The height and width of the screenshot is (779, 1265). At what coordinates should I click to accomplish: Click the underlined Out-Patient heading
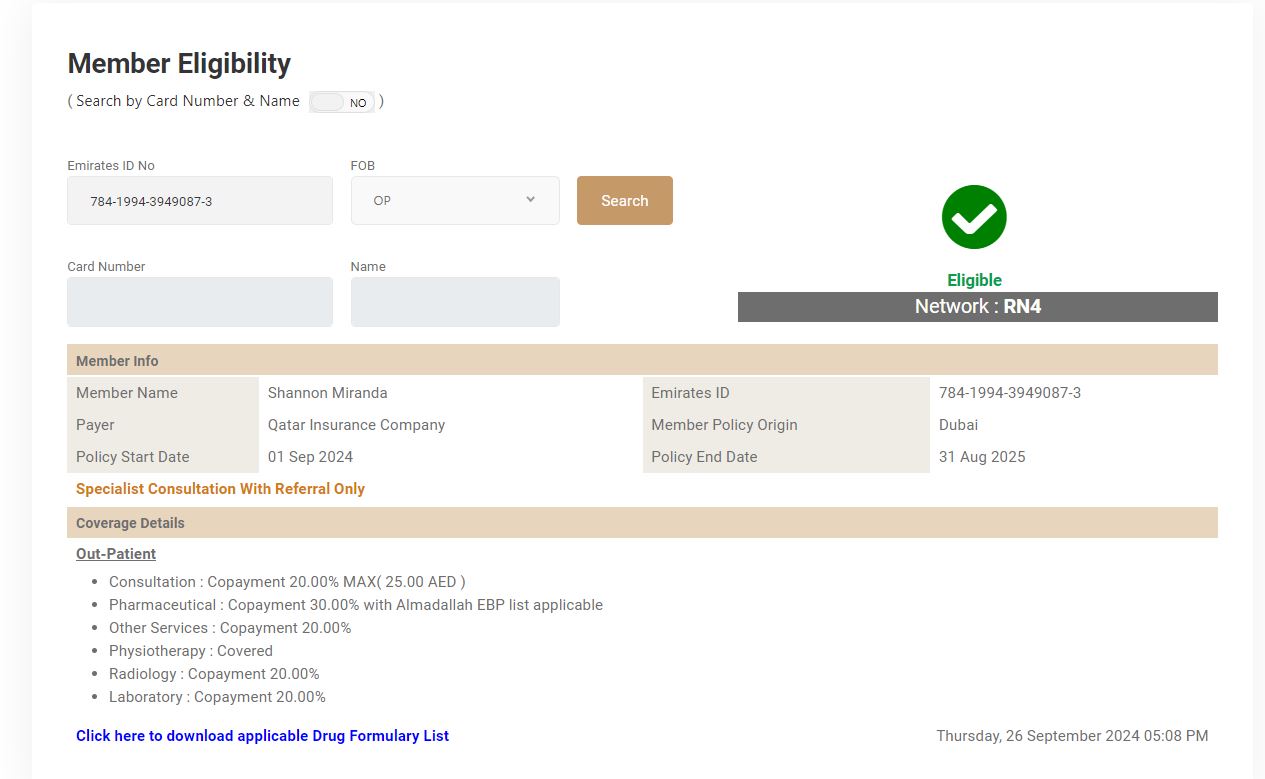(116, 554)
